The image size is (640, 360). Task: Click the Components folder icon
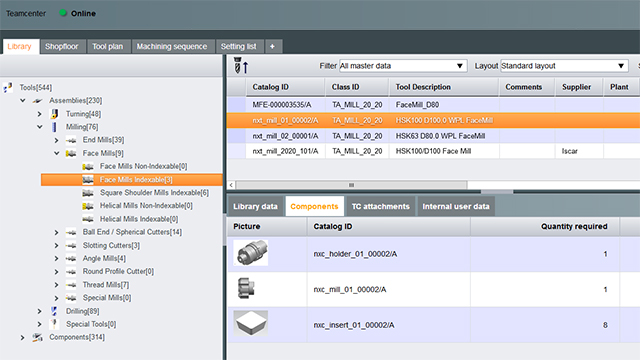coord(38,337)
